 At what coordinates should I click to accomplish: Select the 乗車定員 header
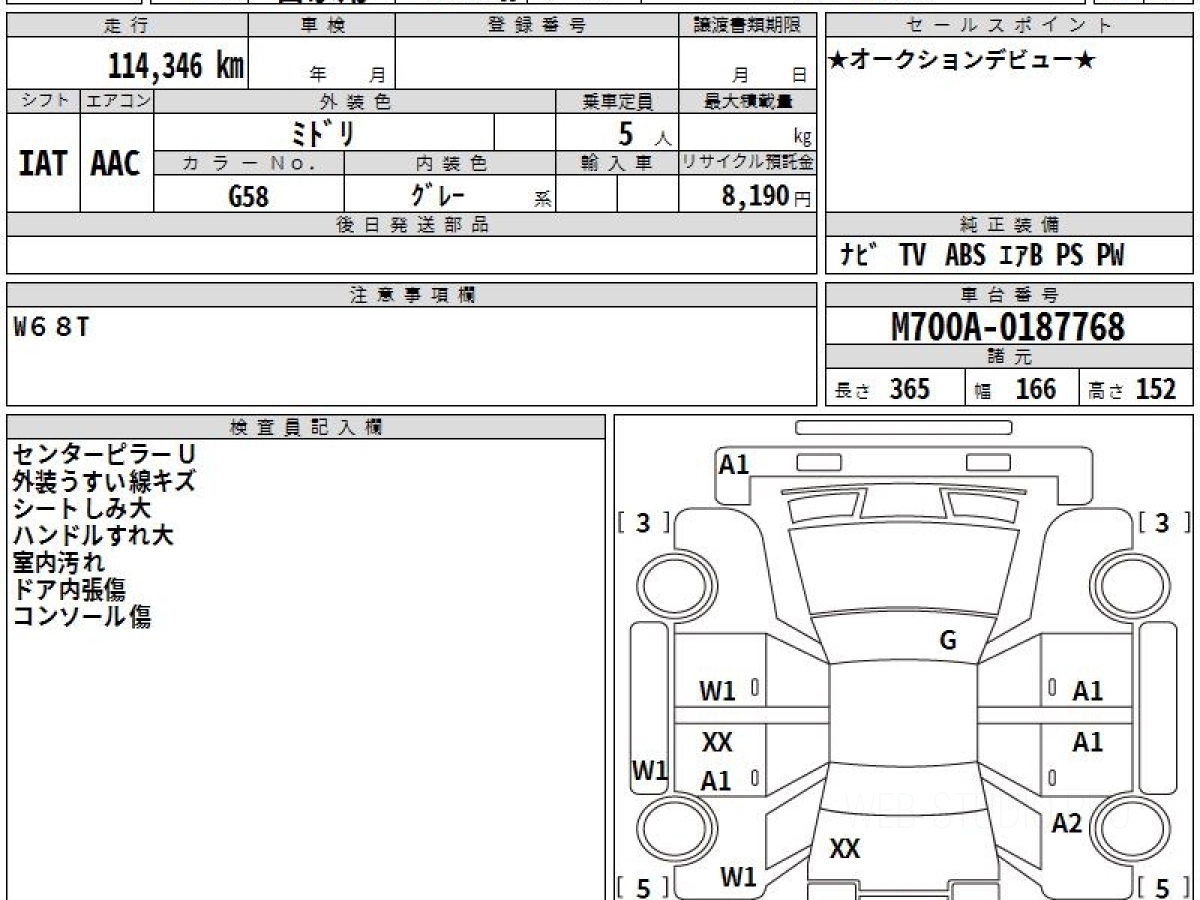pyautogui.click(x=617, y=101)
